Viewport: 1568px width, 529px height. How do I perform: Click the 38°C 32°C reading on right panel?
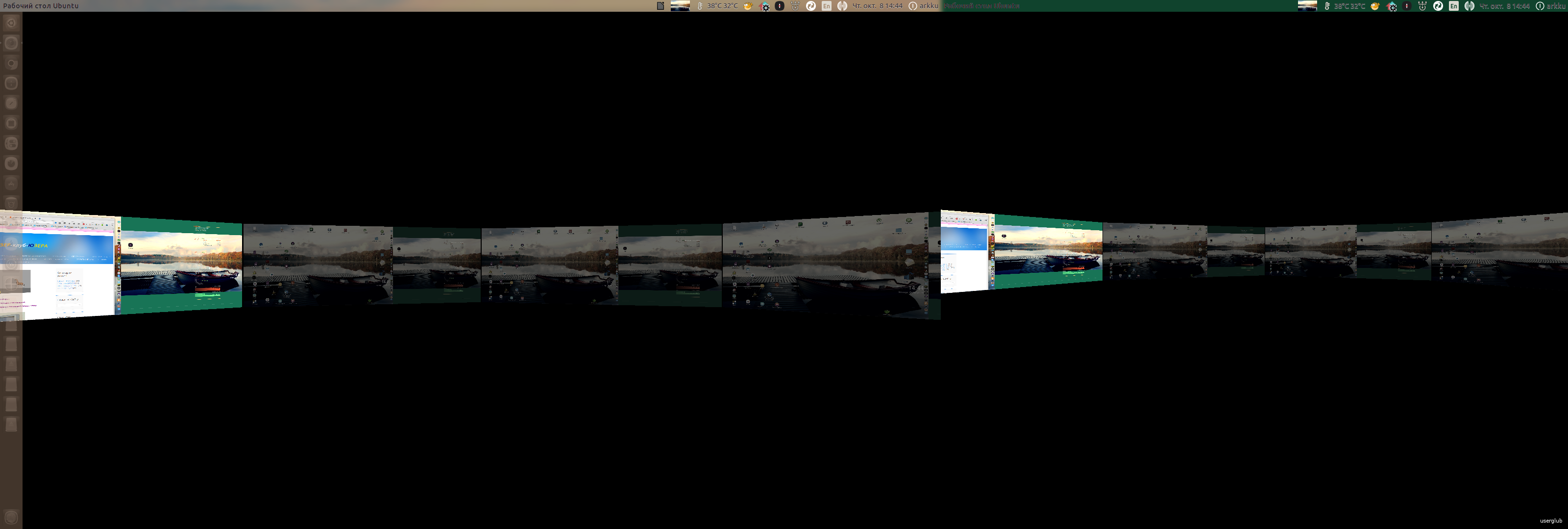(x=1349, y=6)
